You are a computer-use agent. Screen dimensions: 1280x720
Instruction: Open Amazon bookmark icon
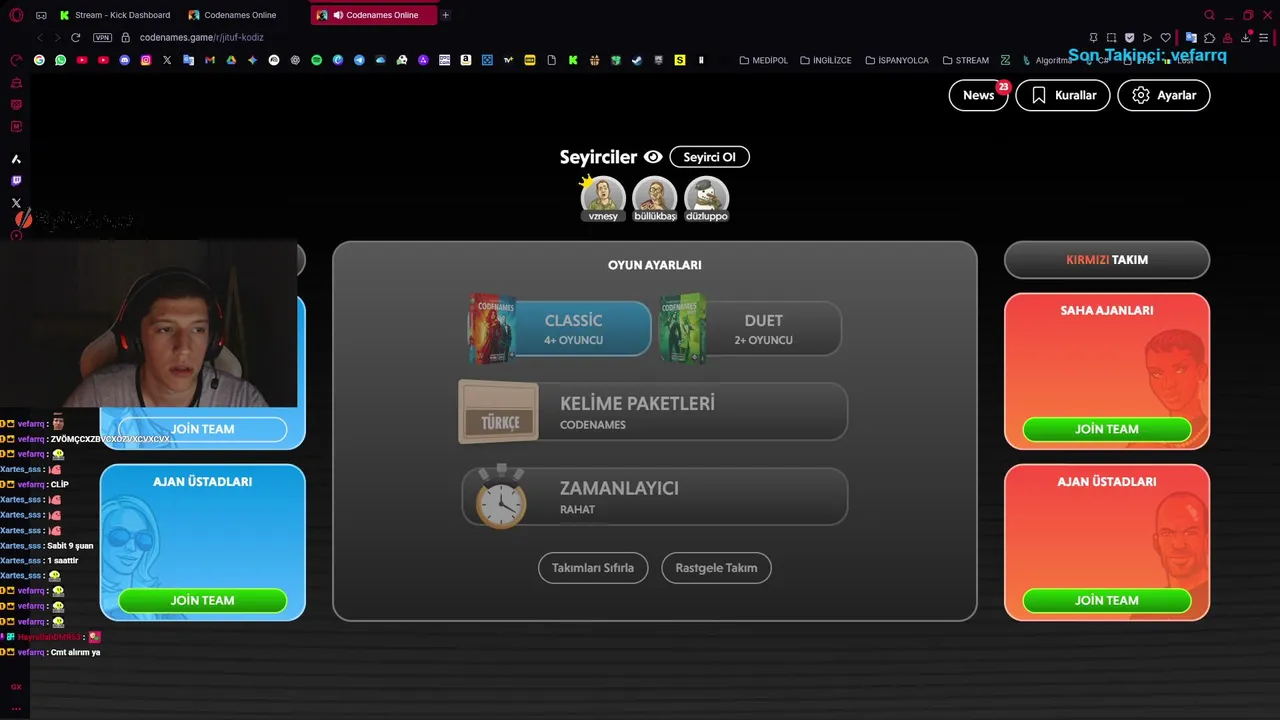[466, 60]
